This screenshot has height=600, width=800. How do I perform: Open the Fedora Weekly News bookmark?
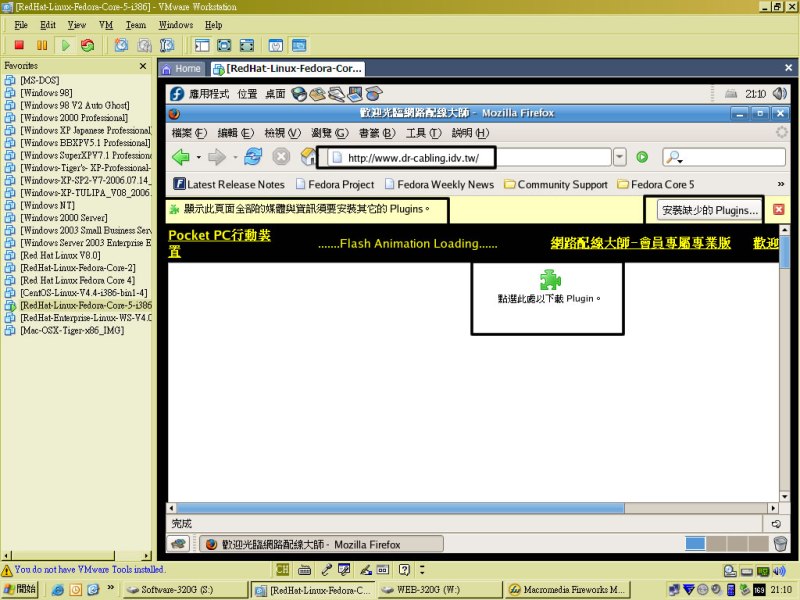(439, 184)
